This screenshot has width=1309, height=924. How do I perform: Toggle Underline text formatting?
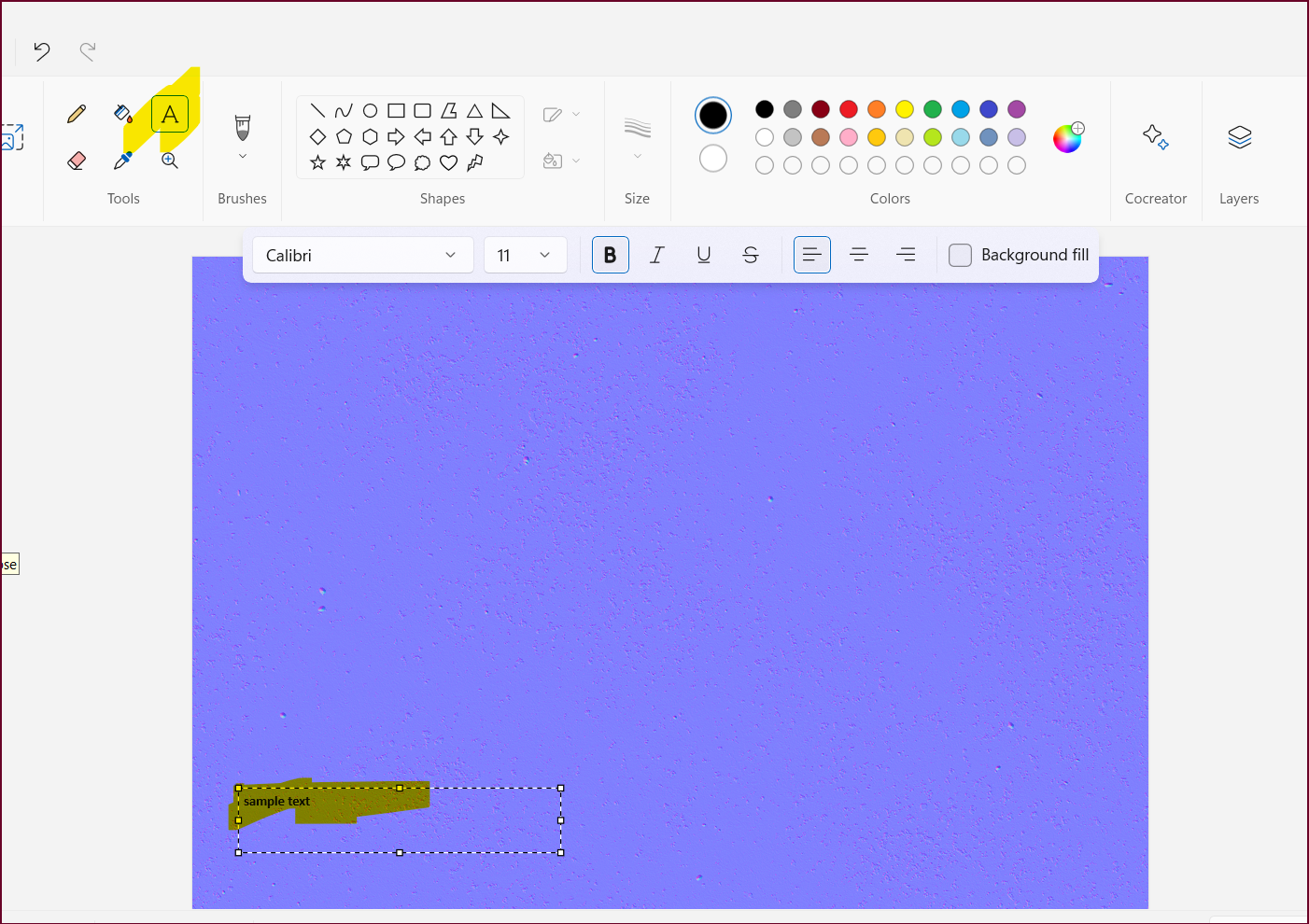tap(704, 255)
